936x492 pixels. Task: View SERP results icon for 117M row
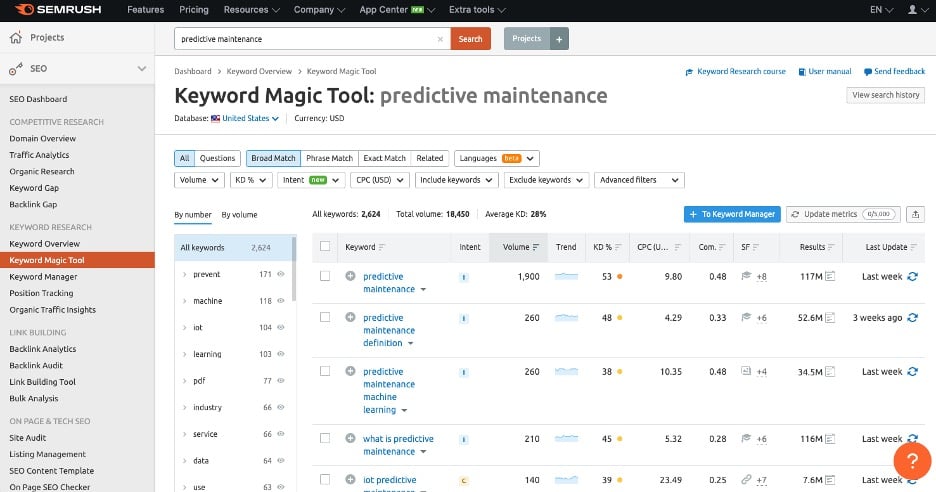[x=830, y=276]
